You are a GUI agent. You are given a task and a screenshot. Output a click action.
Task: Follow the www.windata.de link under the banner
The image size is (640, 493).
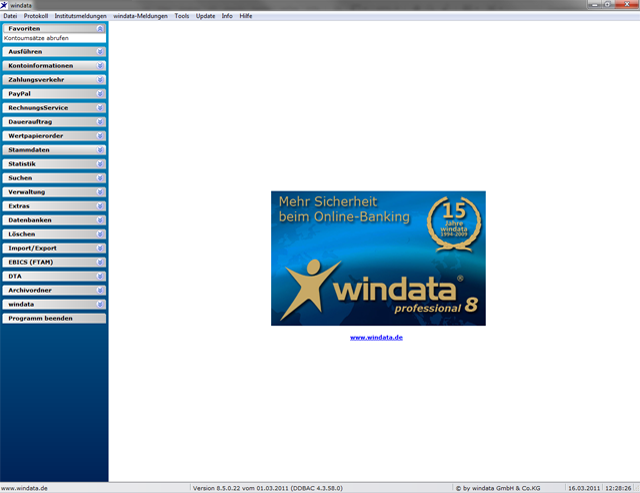coord(376,338)
